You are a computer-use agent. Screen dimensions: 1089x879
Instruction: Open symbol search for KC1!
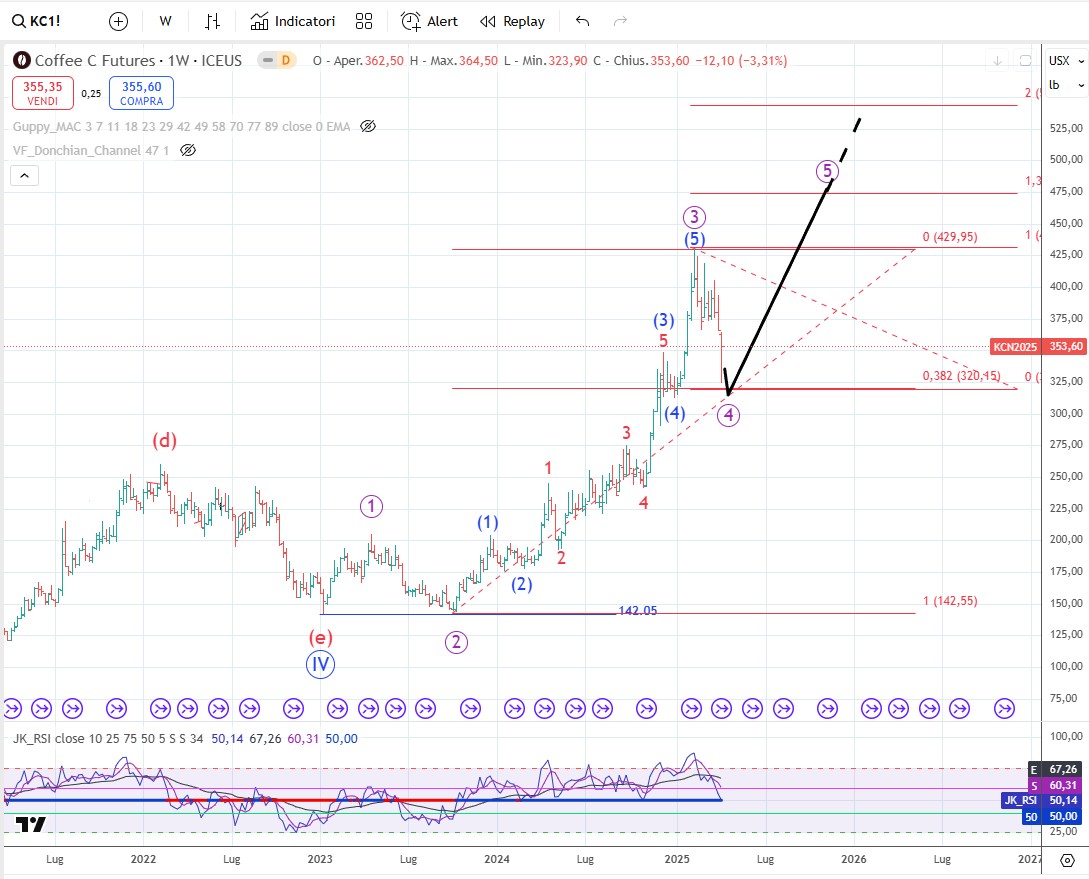(36, 21)
